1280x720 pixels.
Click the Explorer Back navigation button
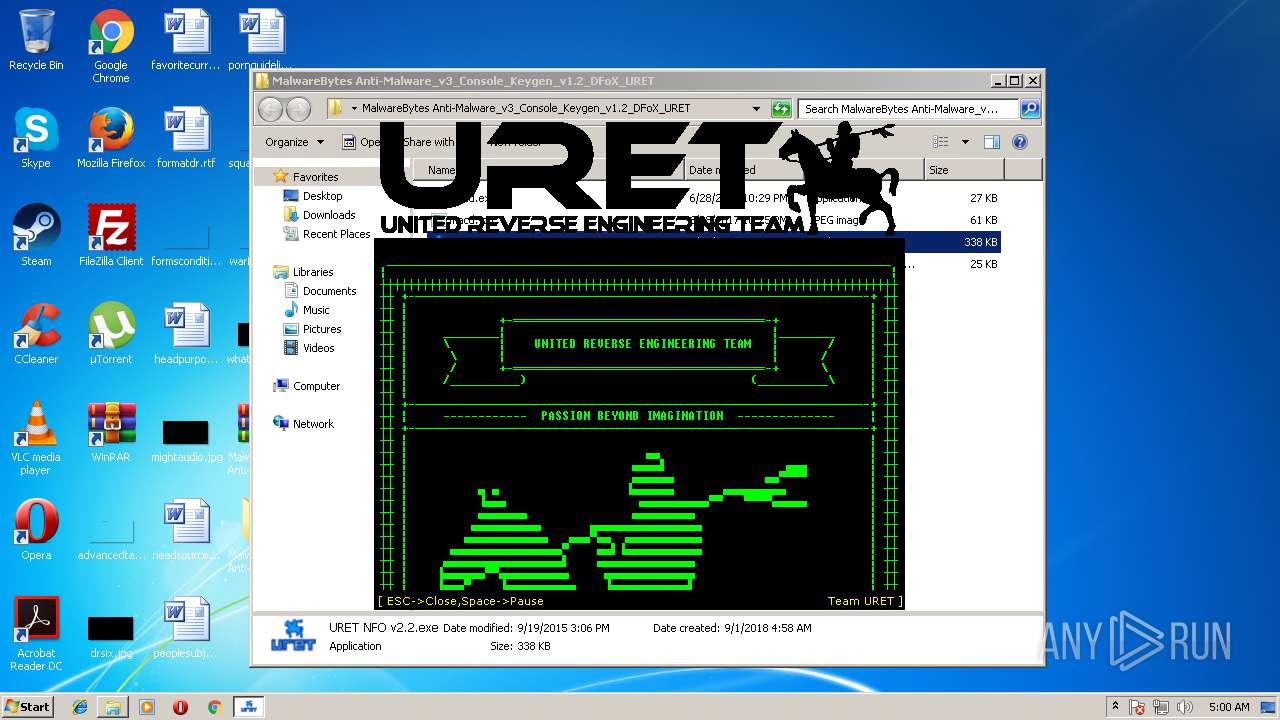coord(271,109)
